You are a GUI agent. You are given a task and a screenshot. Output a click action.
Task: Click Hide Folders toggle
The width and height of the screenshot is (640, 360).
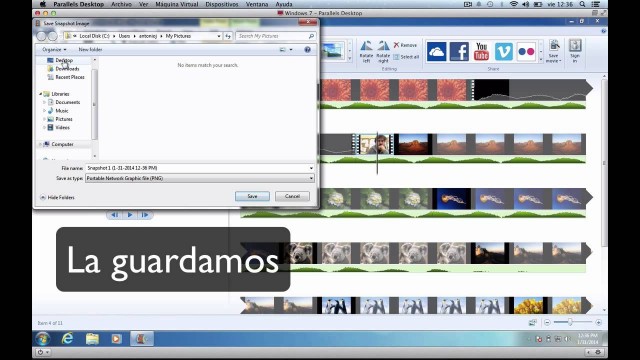57,197
